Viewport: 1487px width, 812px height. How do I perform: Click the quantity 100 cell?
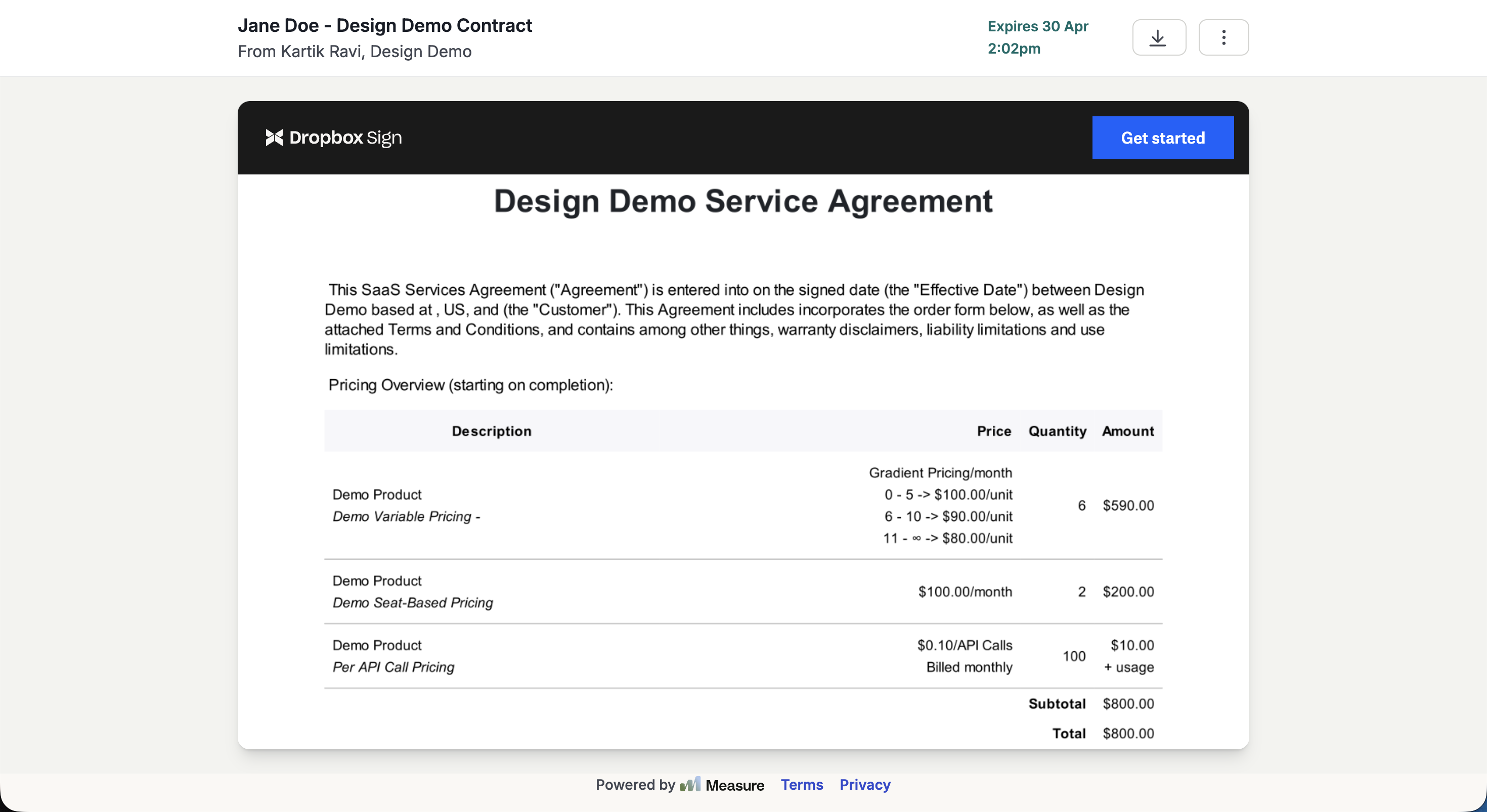[1074, 656]
